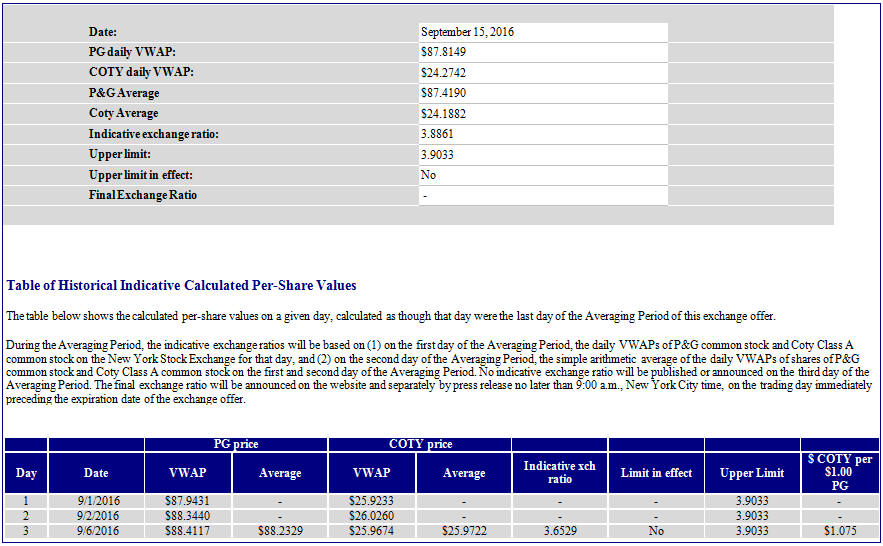Click the COTY daily VWAP value $24.2742
883x546 pixels.
click(x=443, y=73)
